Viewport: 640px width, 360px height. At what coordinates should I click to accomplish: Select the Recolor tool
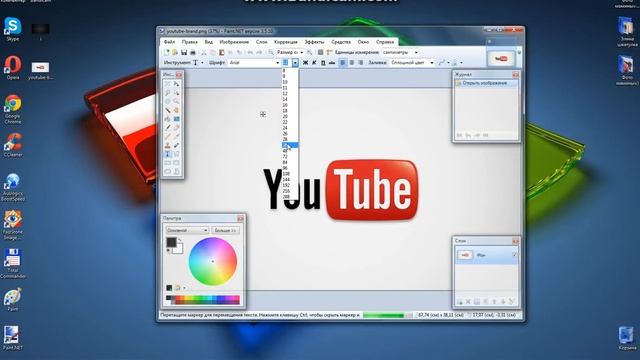click(176, 145)
